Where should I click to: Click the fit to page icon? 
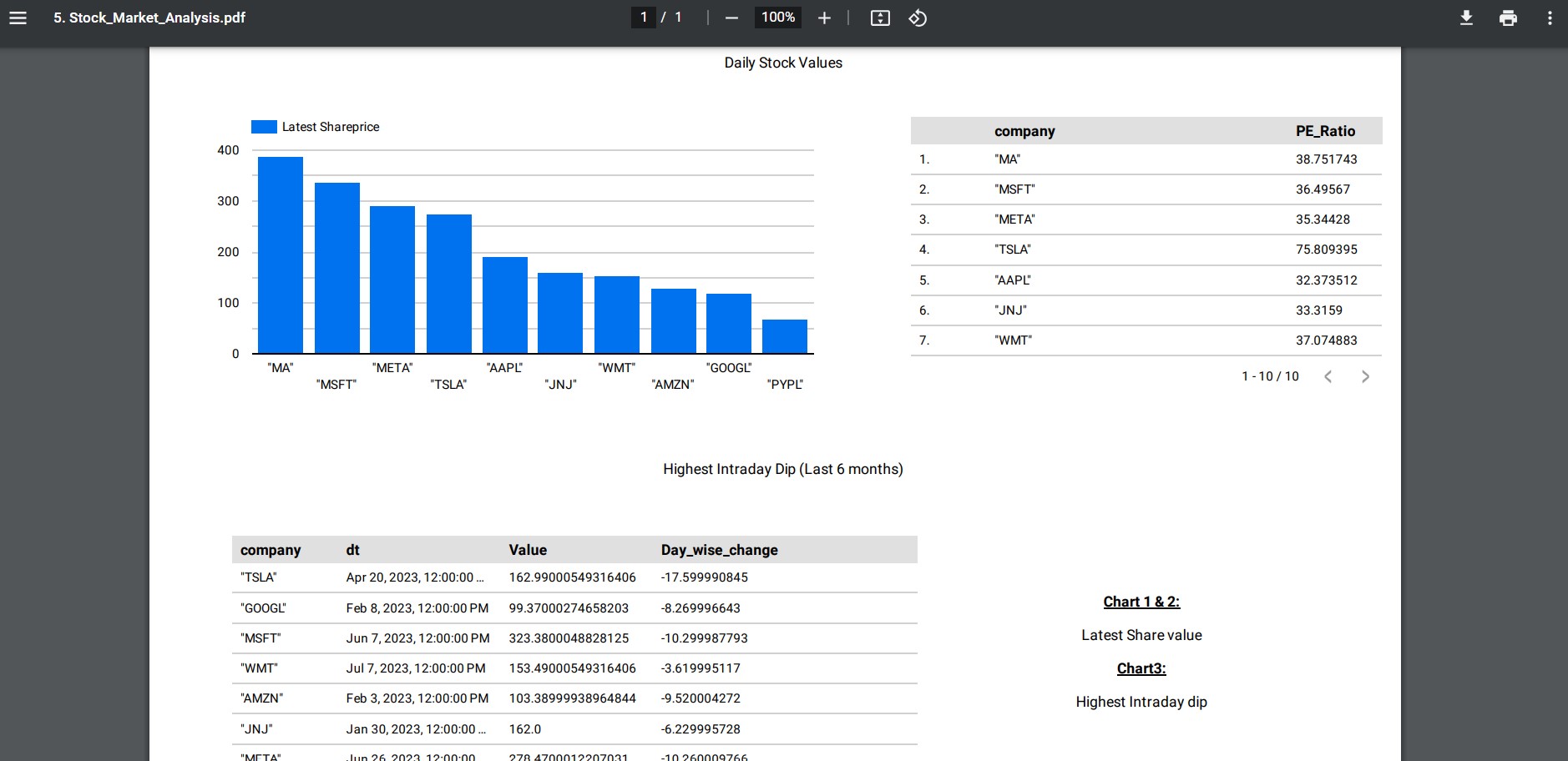point(880,18)
